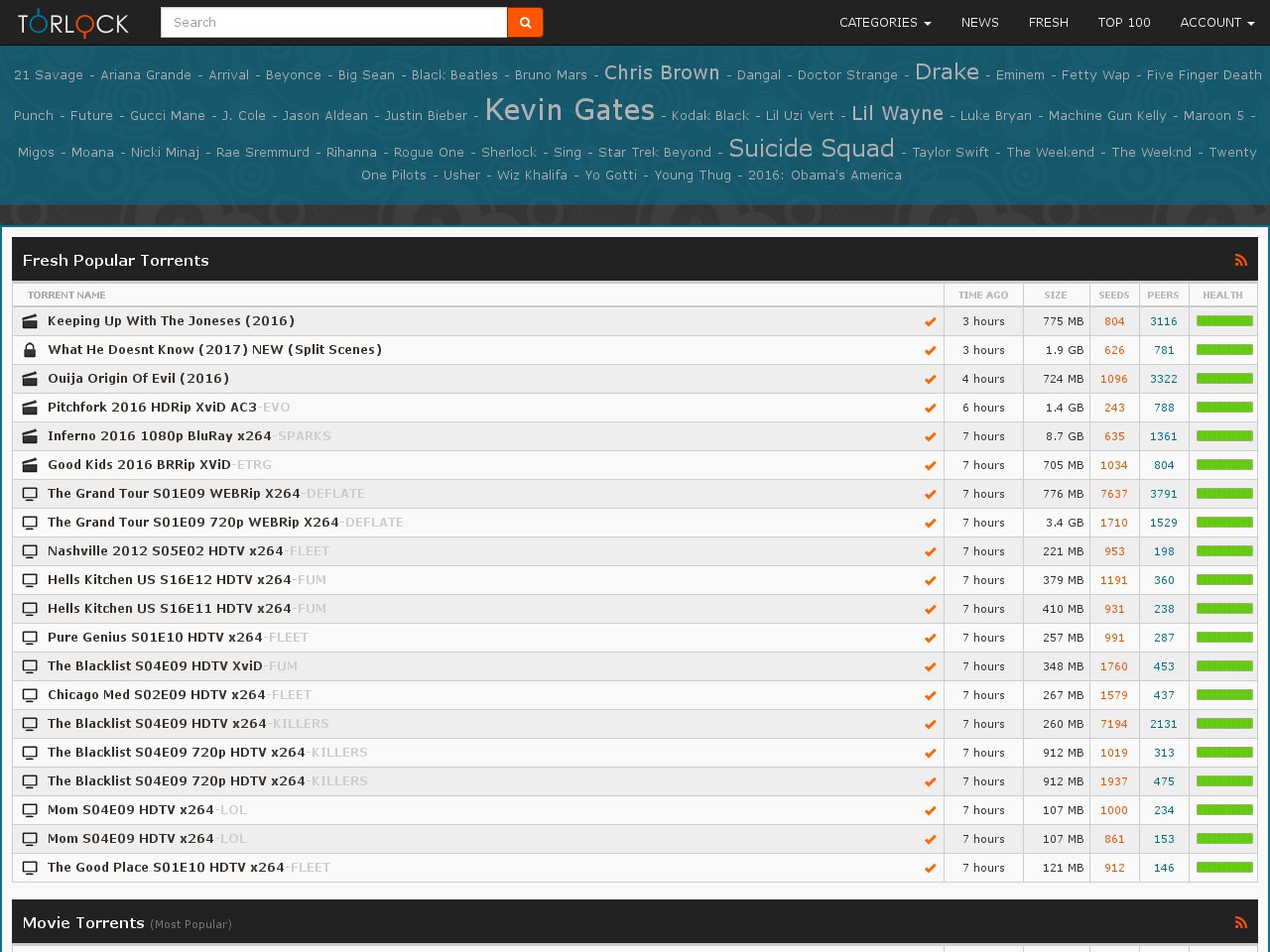Open the Movie Torrents RSS feed icon
The height and width of the screenshot is (952, 1270).
[1240, 922]
